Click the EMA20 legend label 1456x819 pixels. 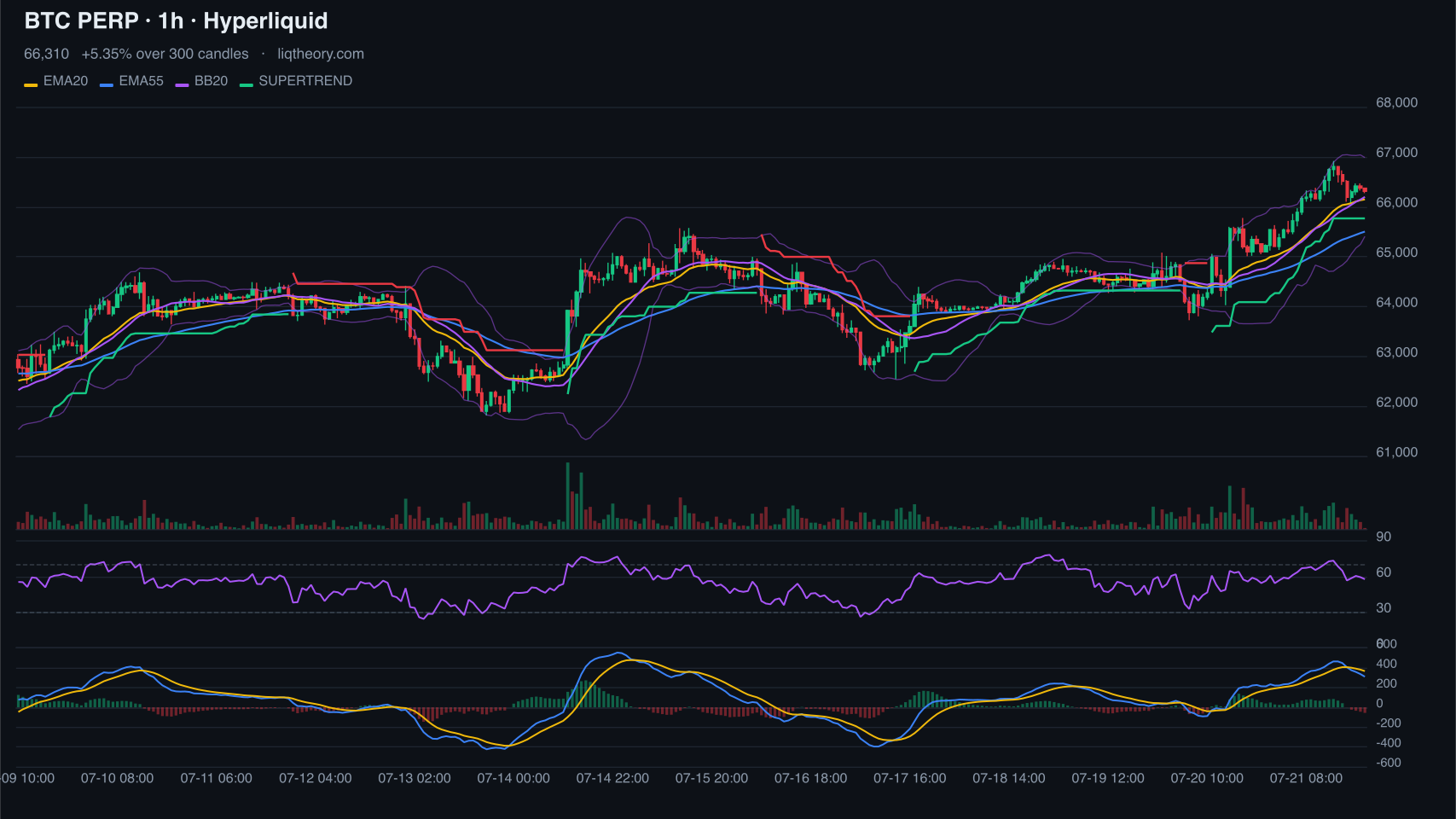pos(66,81)
